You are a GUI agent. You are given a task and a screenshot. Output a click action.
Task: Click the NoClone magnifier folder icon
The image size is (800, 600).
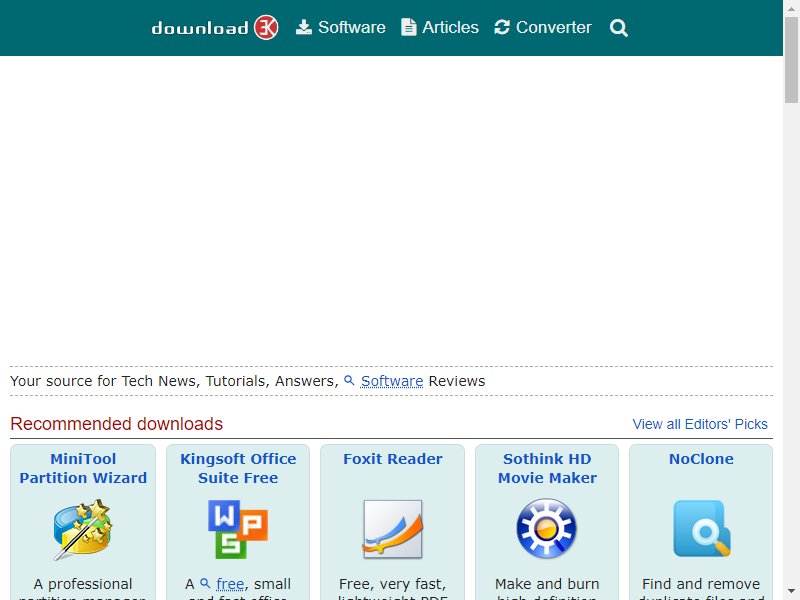702,529
